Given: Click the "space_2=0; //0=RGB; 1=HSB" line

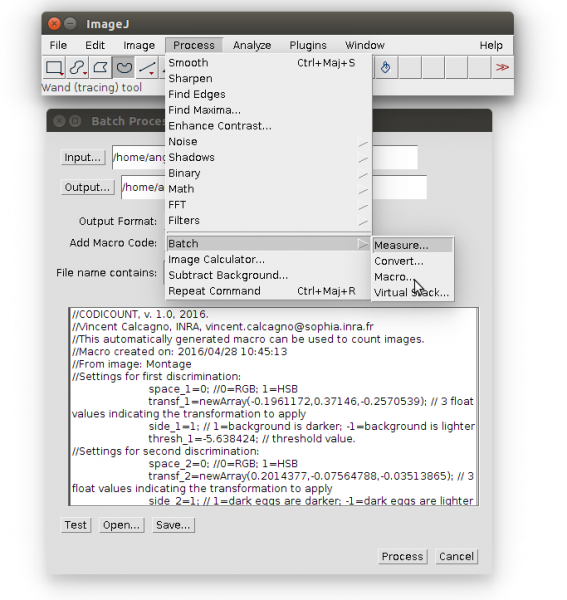Looking at the screenshot, I should (223, 463).
